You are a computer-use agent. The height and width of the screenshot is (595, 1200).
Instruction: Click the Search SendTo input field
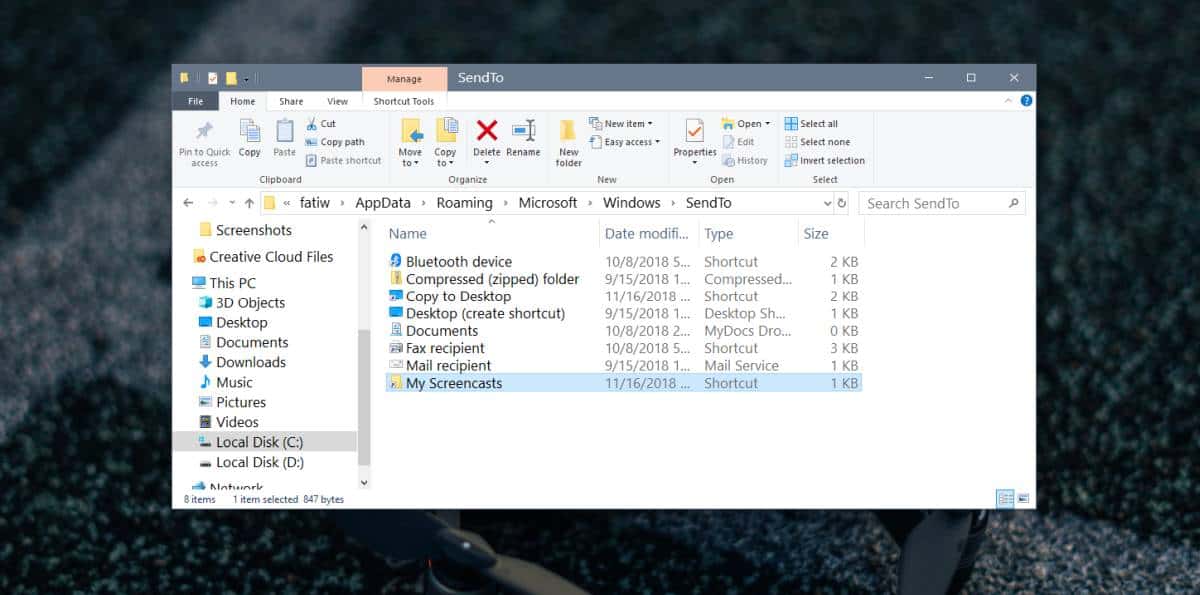[x=942, y=203]
